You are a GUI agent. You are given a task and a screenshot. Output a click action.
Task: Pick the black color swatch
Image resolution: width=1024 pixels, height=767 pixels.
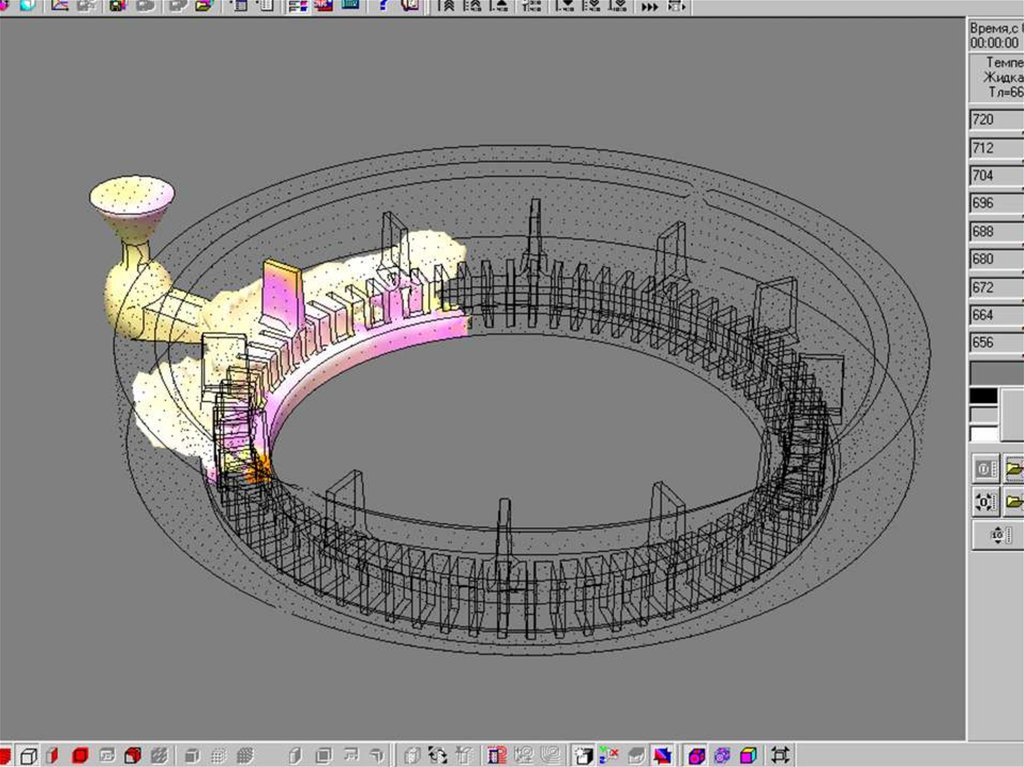click(984, 396)
